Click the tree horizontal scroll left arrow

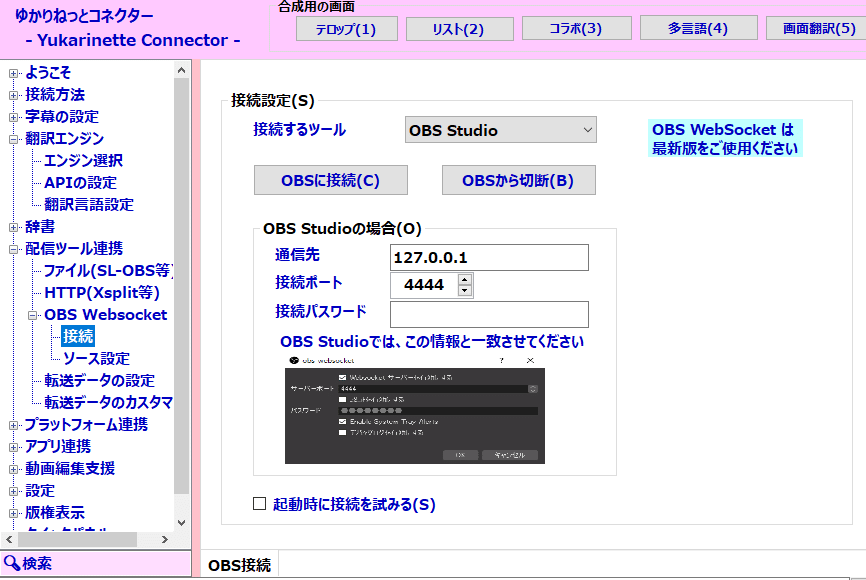tap(9, 540)
